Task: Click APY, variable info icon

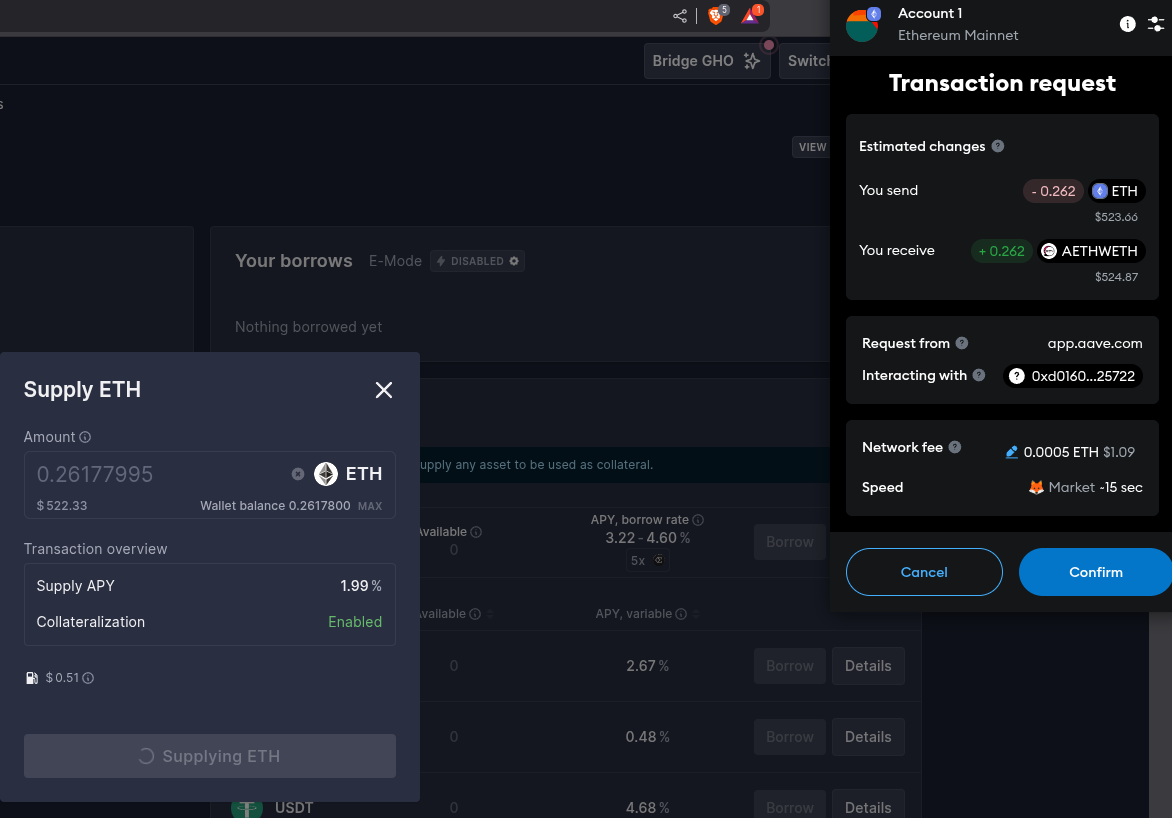Action: tap(681, 614)
